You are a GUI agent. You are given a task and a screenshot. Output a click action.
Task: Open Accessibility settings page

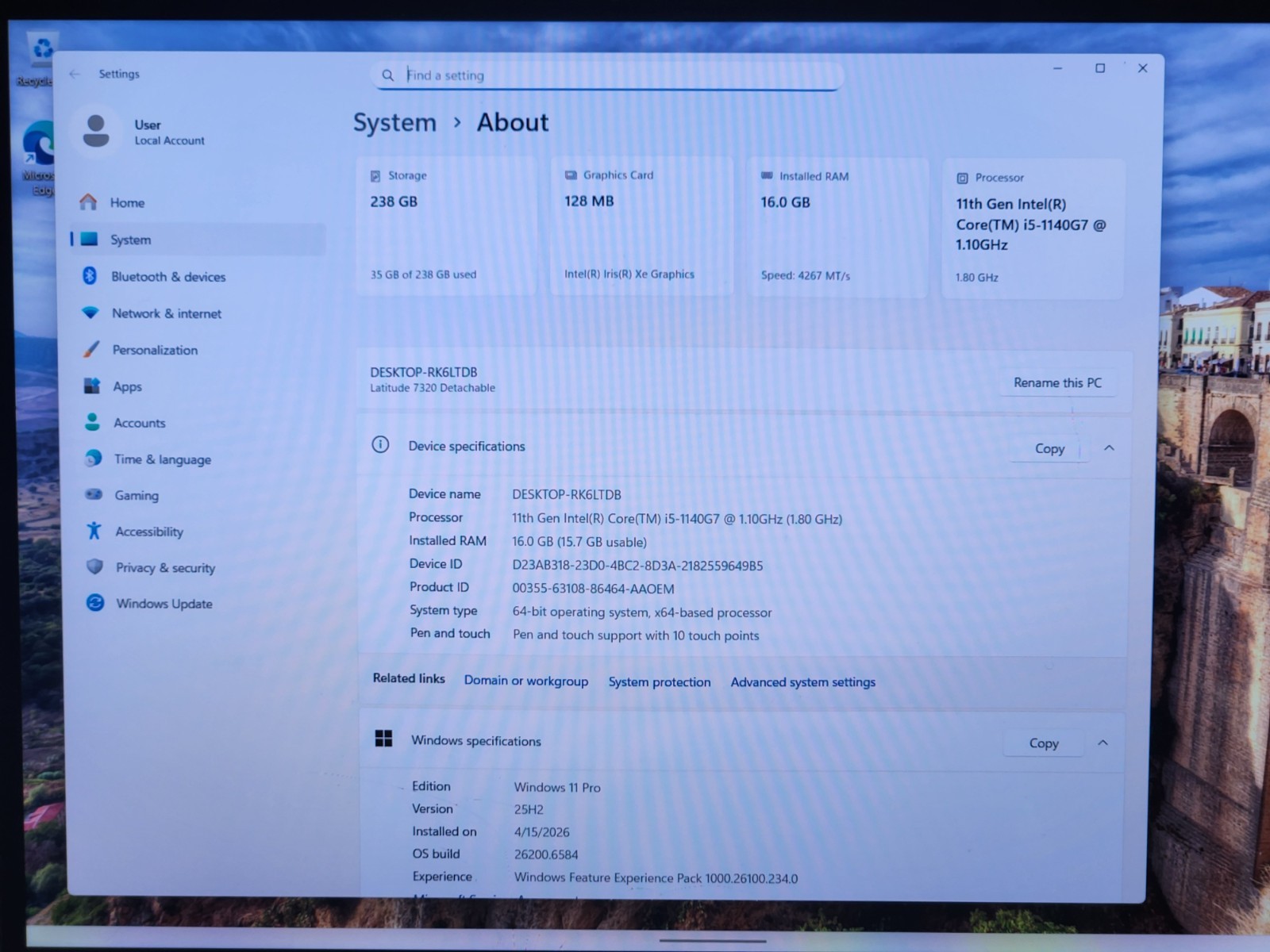(201, 532)
